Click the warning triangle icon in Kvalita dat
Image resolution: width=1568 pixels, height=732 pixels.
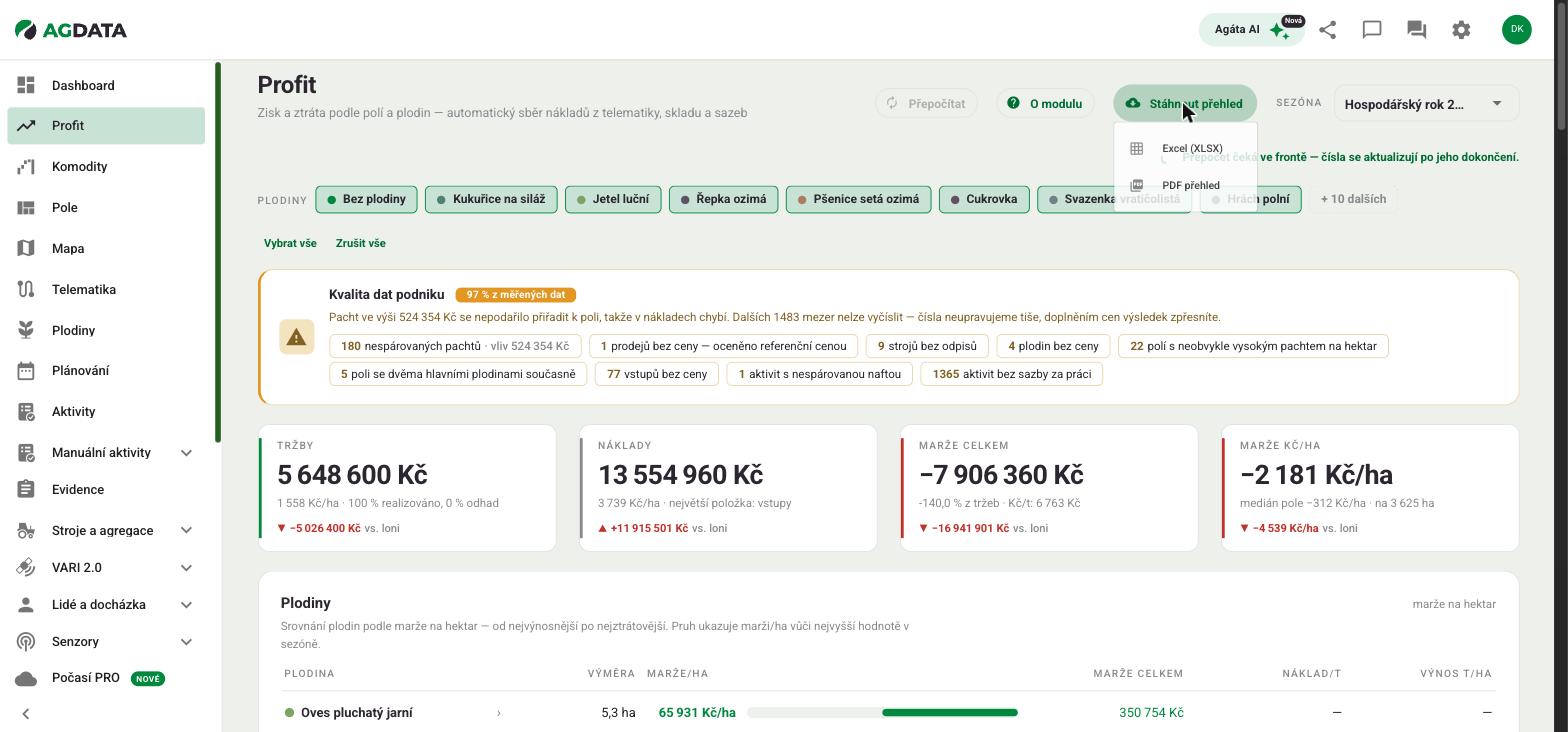[x=296, y=337]
